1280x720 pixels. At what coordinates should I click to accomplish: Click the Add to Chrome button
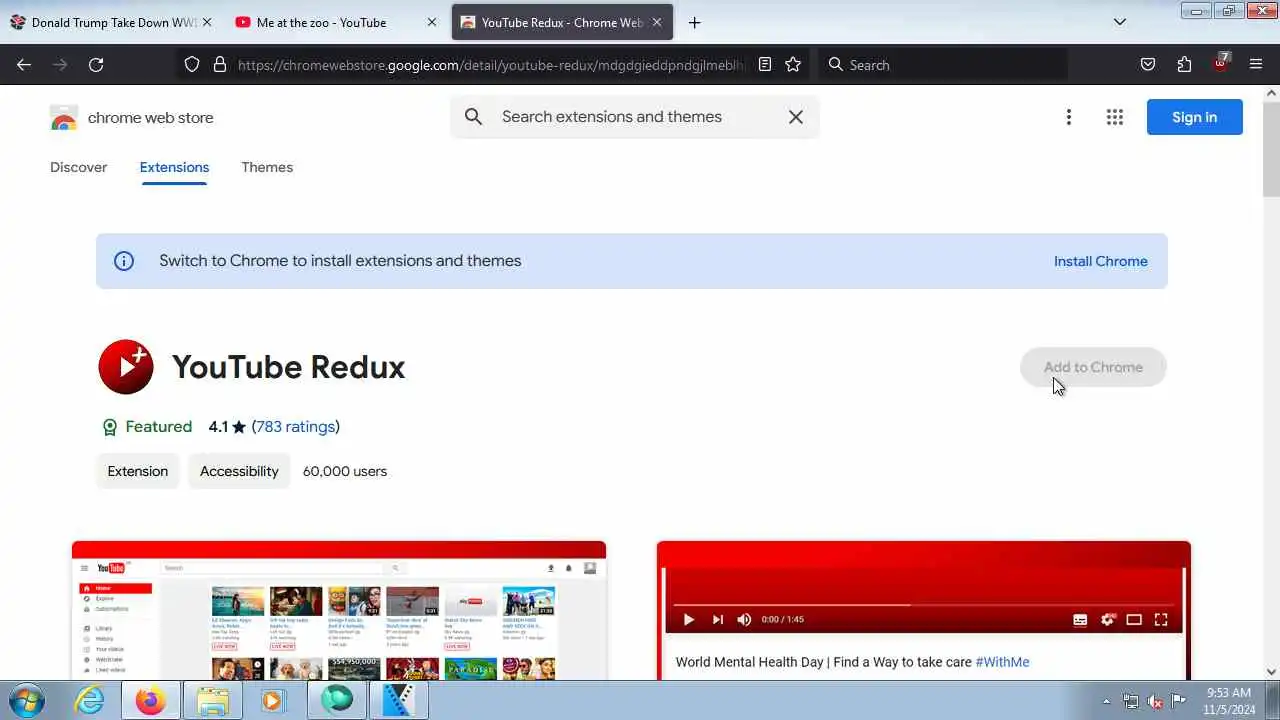pyautogui.click(x=1093, y=367)
